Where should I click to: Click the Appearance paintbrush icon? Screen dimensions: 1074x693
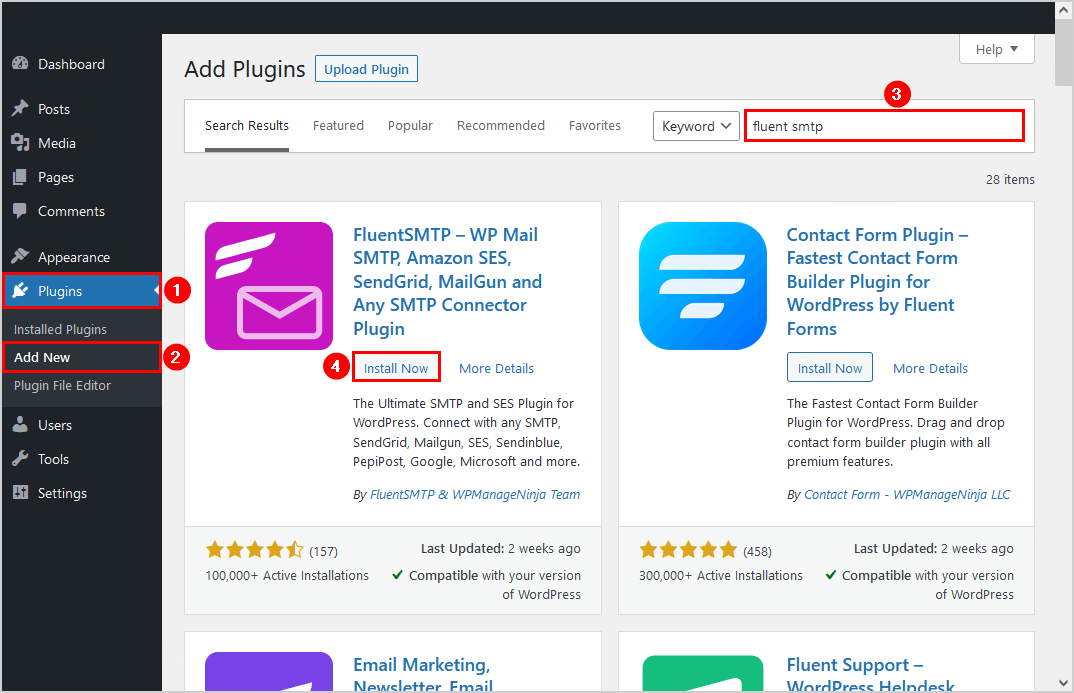pos(21,257)
